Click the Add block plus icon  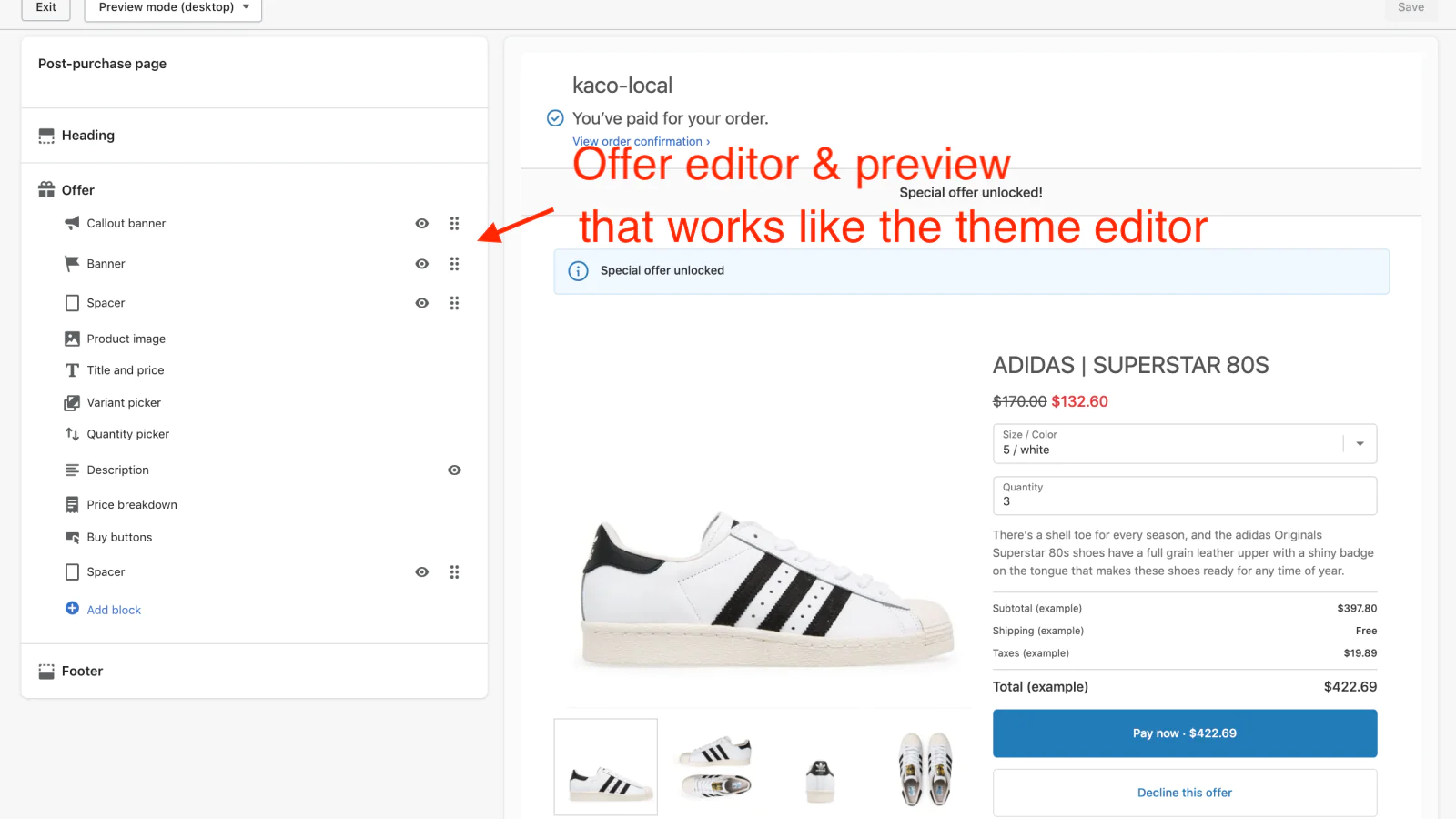point(72,609)
